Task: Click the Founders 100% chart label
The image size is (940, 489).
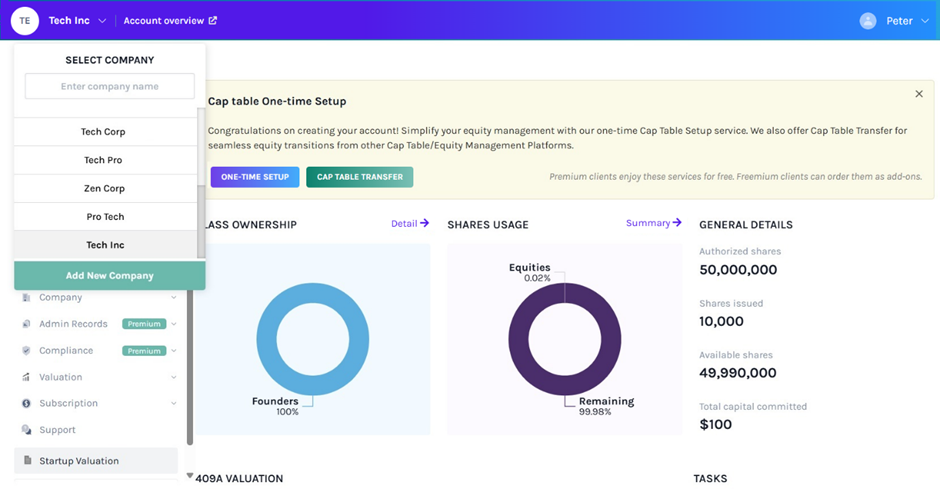Action: 275,406
